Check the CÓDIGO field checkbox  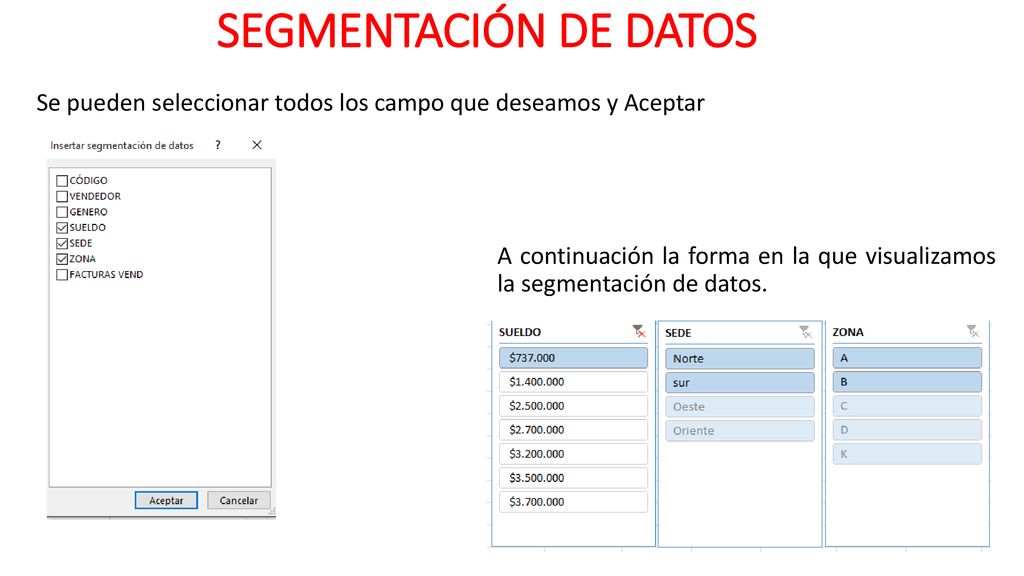click(x=62, y=181)
